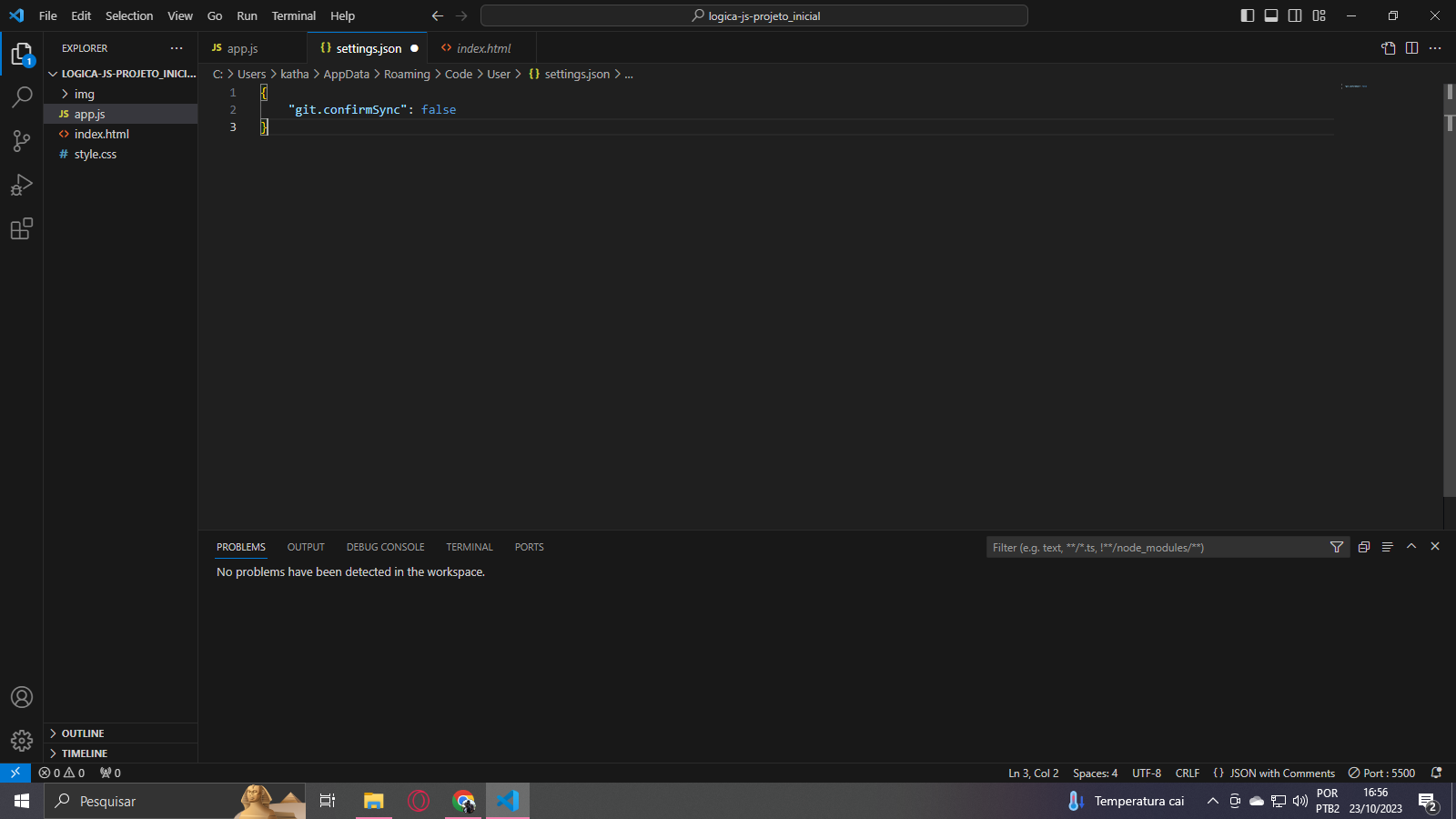Open Settings UI from editor toolbar icon
Screen dimensions: 1456x819
click(x=1388, y=48)
